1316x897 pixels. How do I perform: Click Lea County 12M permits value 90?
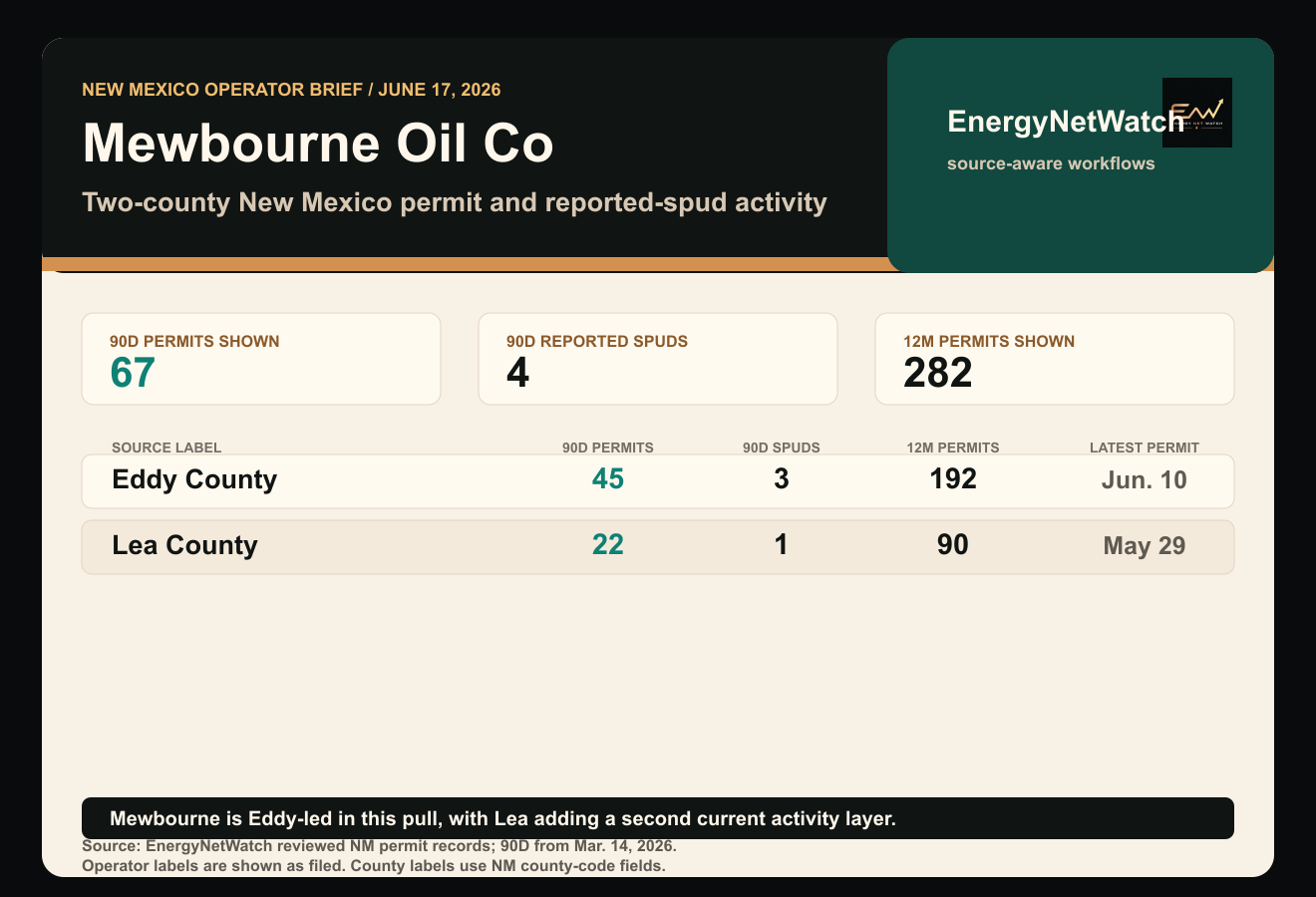tap(953, 544)
